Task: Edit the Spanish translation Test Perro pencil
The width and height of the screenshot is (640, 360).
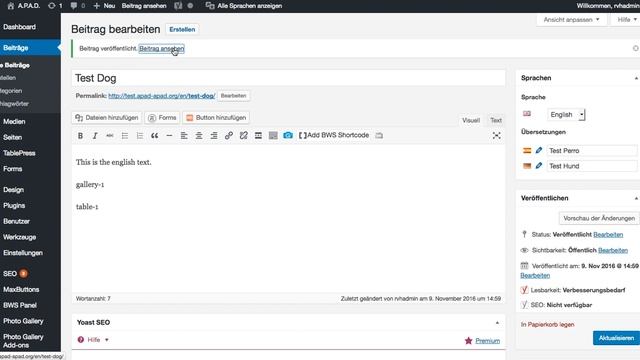Action: pyautogui.click(x=539, y=151)
